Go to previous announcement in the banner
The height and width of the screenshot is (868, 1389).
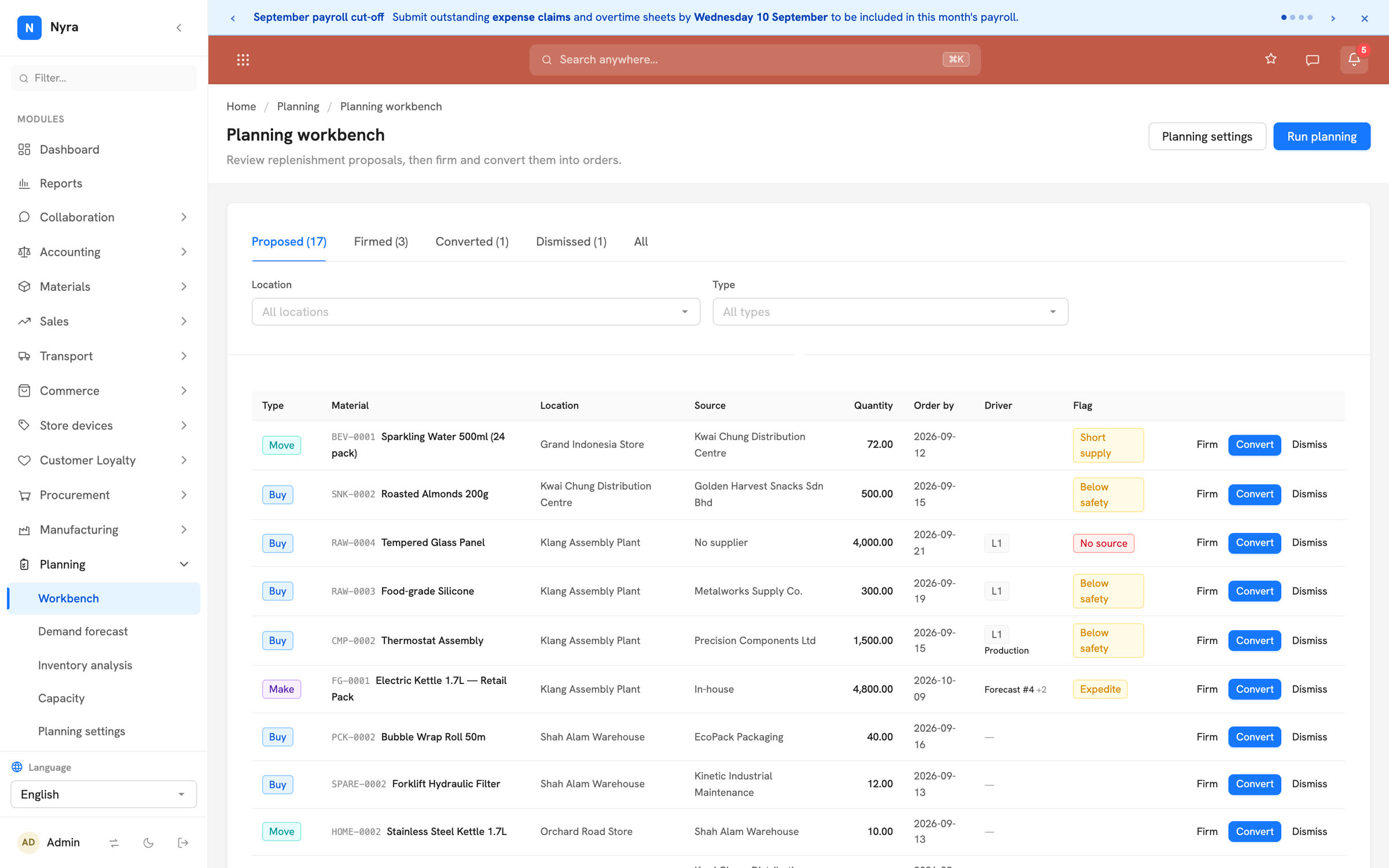pos(233,18)
